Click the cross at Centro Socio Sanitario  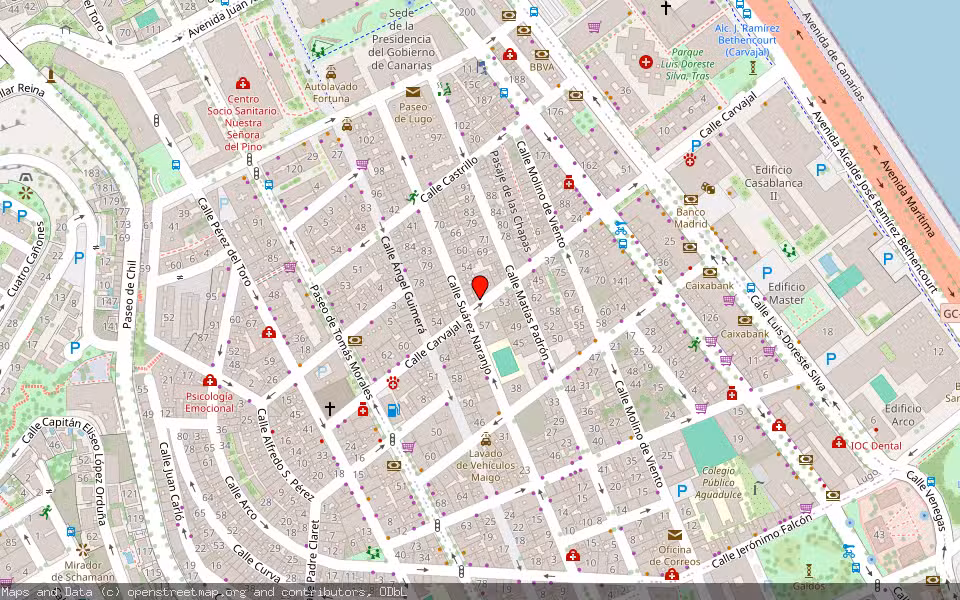[x=243, y=83]
